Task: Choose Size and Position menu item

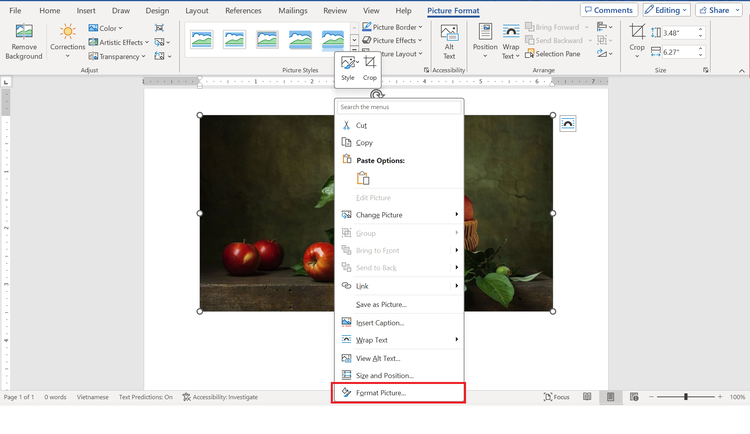Action: coord(399,376)
